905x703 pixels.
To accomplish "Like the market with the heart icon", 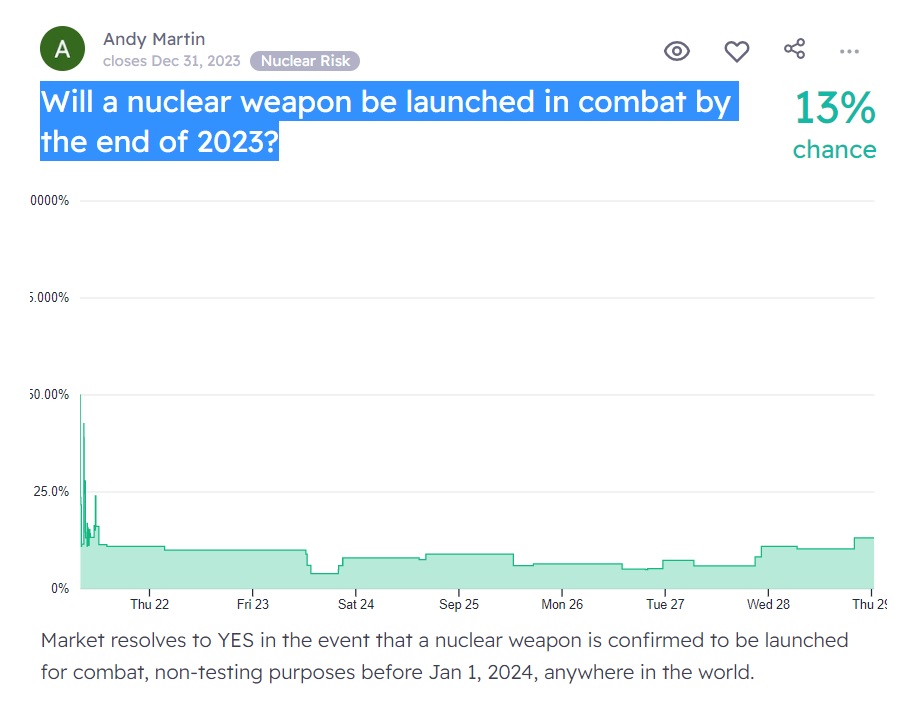I will tap(736, 51).
